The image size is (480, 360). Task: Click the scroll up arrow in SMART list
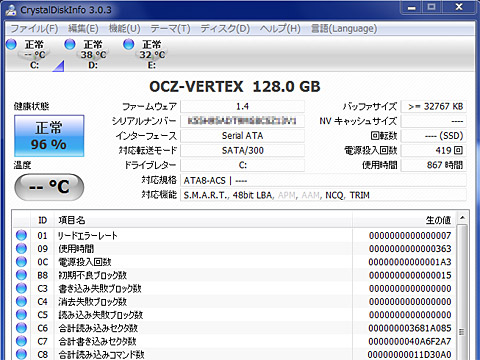tap(462, 218)
